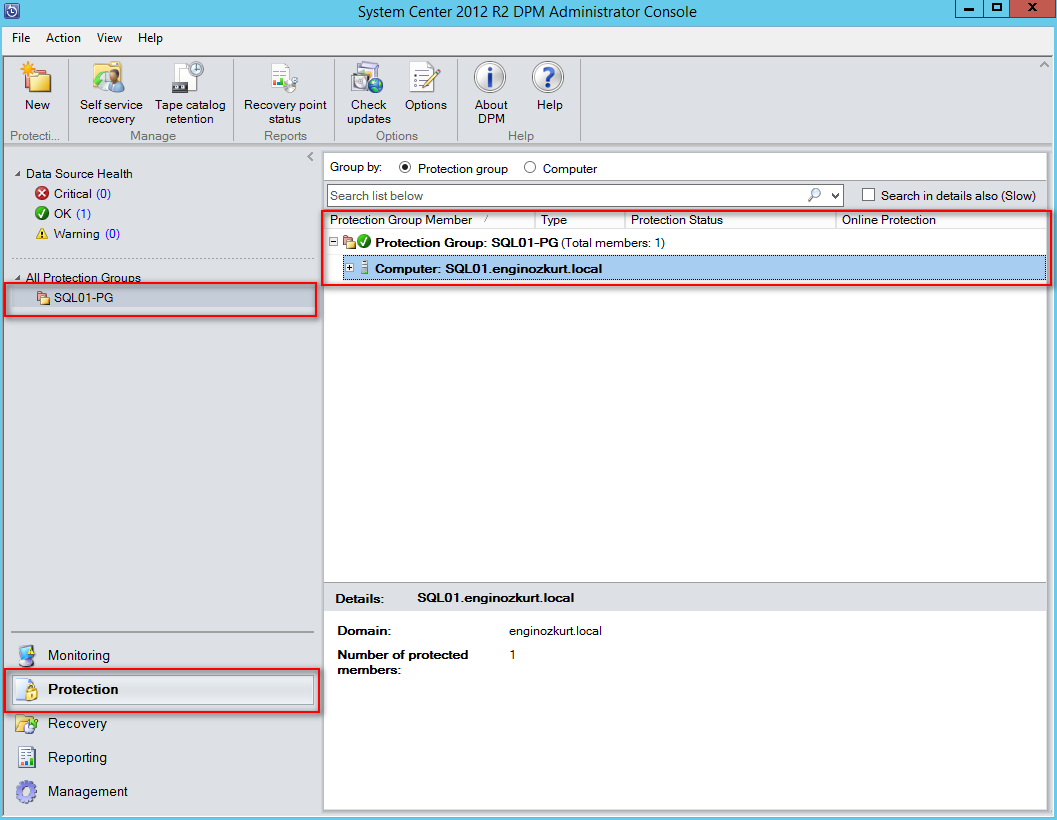Click the SQL01-PG folder icon in sidebar
The image size is (1057, 820).
[x=43, y=297]
